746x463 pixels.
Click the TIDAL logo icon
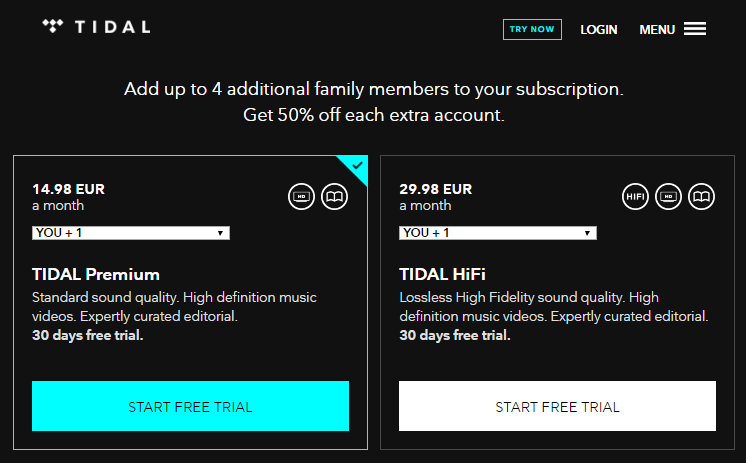tap(52, 26)
